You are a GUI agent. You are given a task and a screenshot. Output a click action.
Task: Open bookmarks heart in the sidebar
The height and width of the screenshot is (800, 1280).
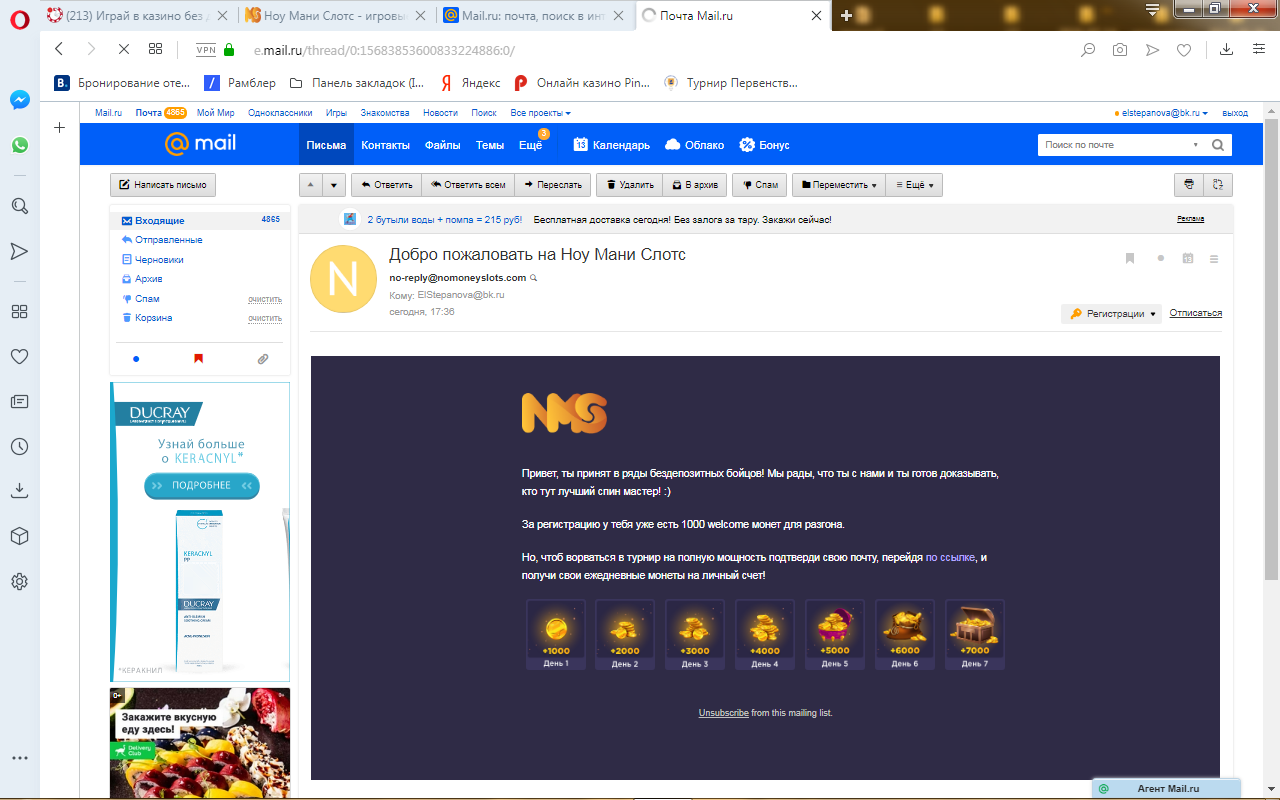pyautogui.click(x=19, y=356)
